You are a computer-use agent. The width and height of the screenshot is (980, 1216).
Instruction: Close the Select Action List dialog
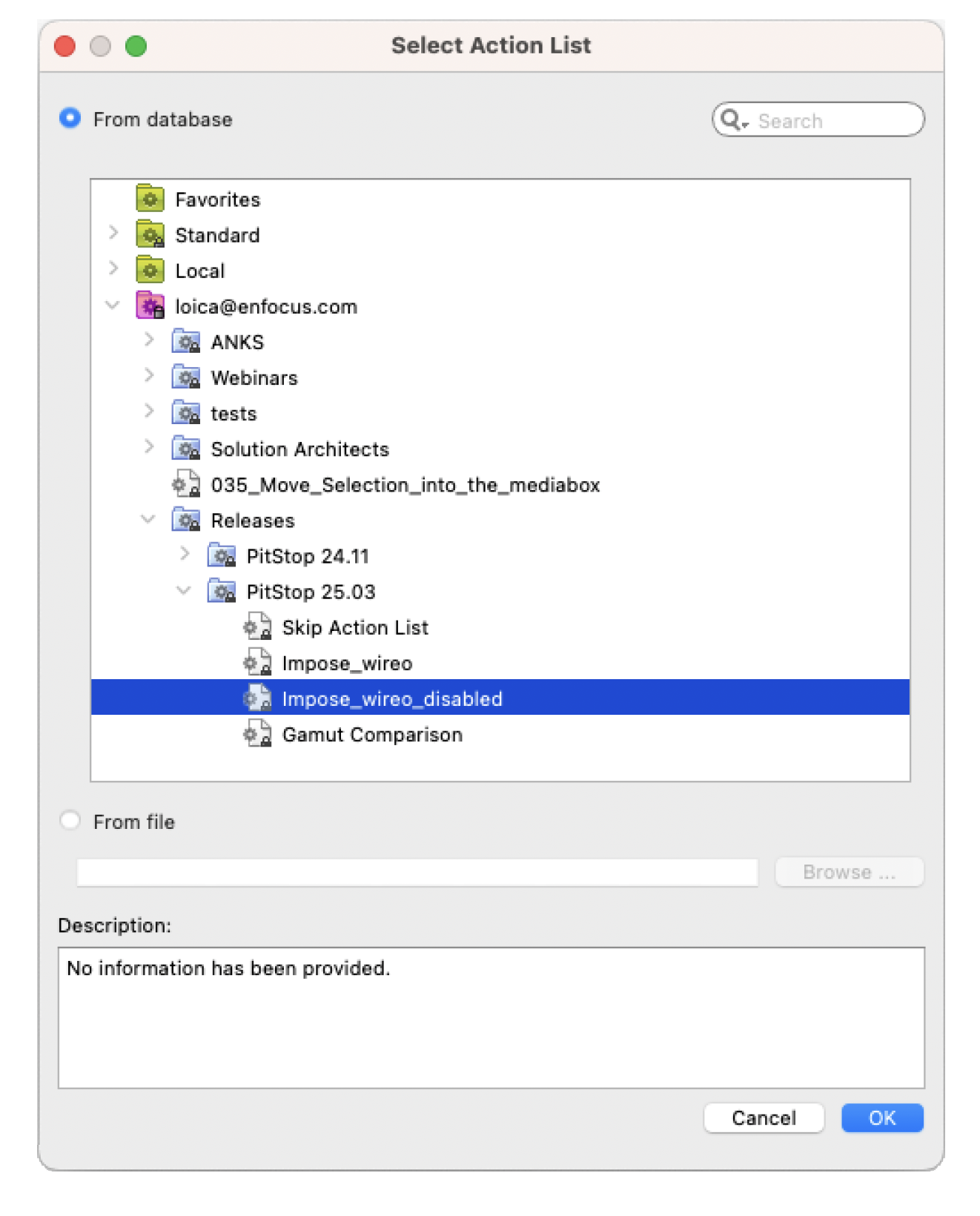(x=65, y=46)
